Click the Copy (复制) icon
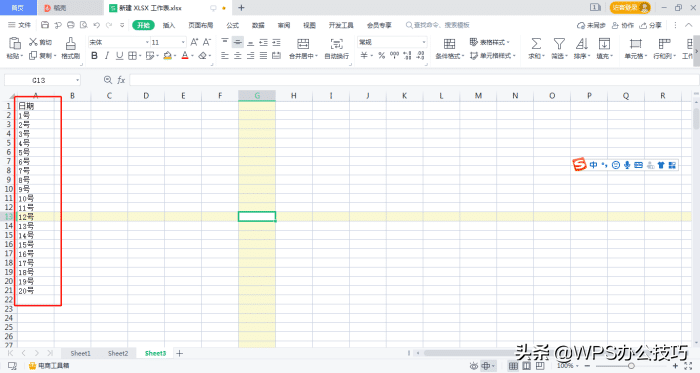 point(33,56)
